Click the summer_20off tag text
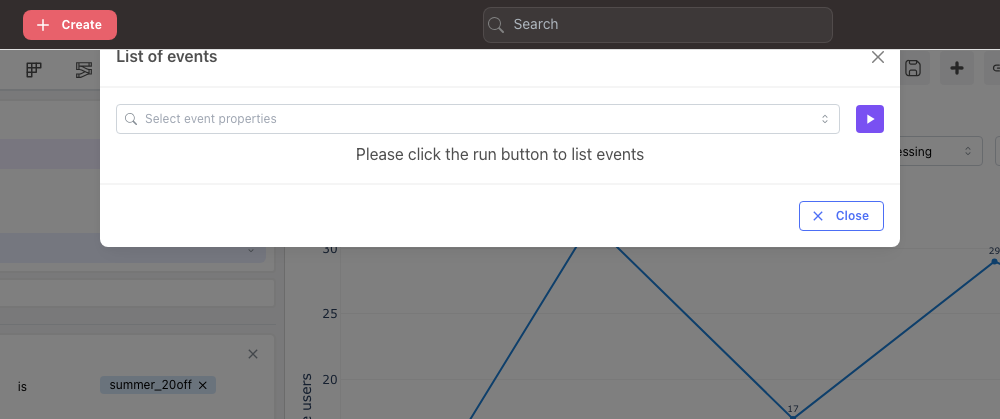 pos(151,385)
